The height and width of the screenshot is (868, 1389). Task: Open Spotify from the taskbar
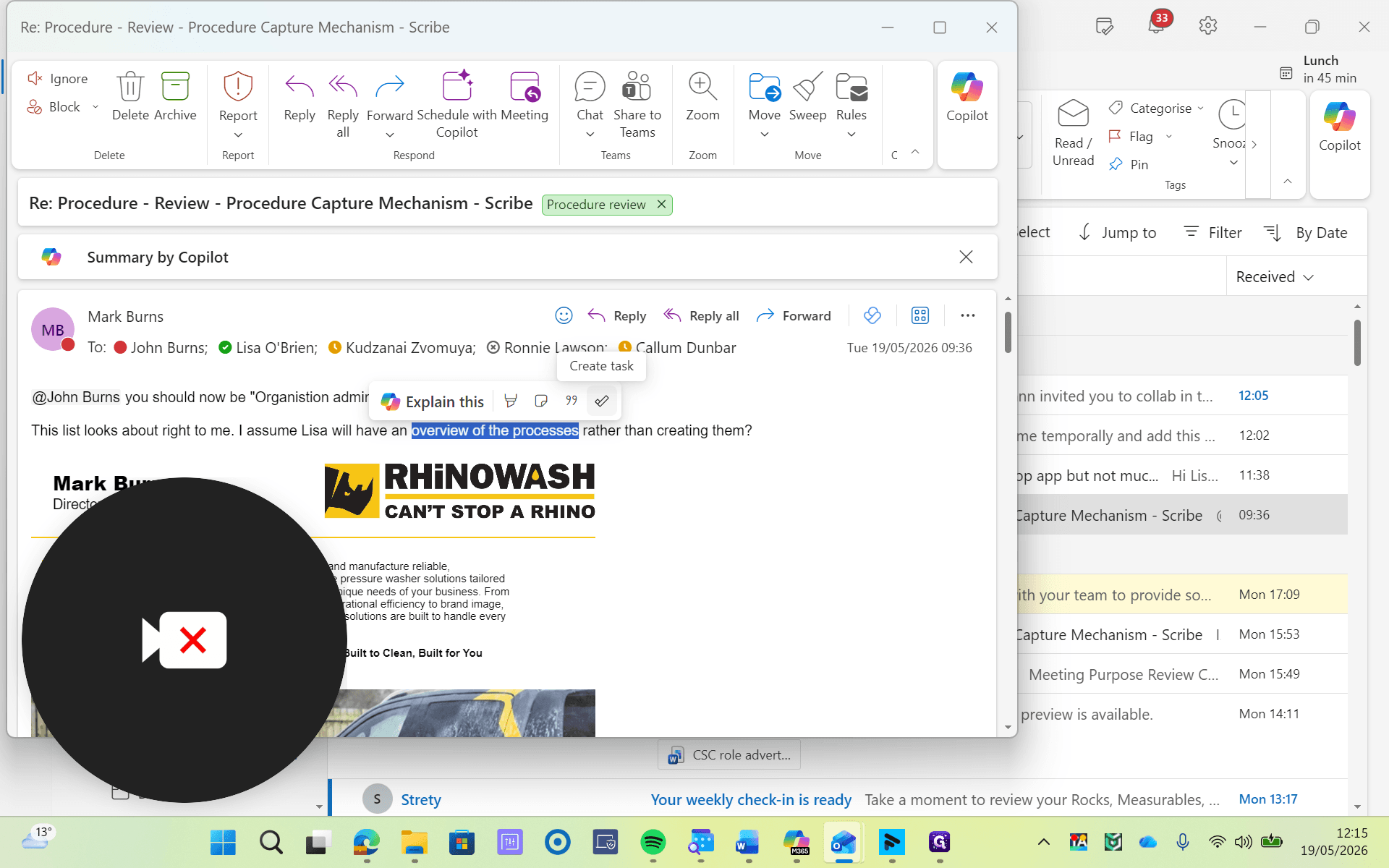pos(653,842)
